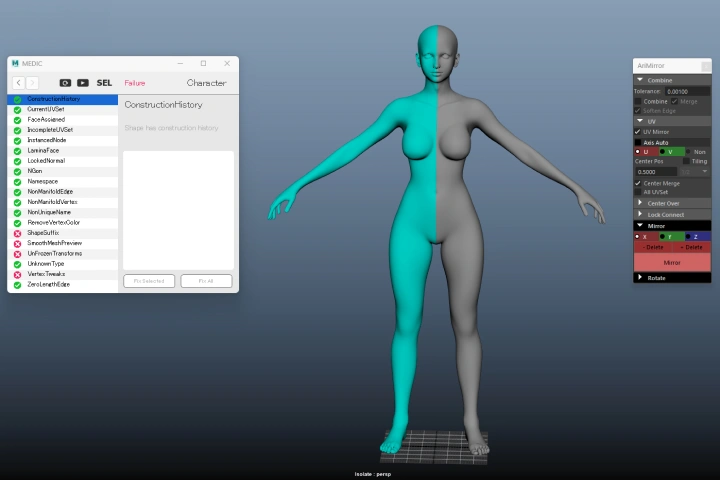Click green check icon beside CurrentUVSet

[x=17, y=110]
